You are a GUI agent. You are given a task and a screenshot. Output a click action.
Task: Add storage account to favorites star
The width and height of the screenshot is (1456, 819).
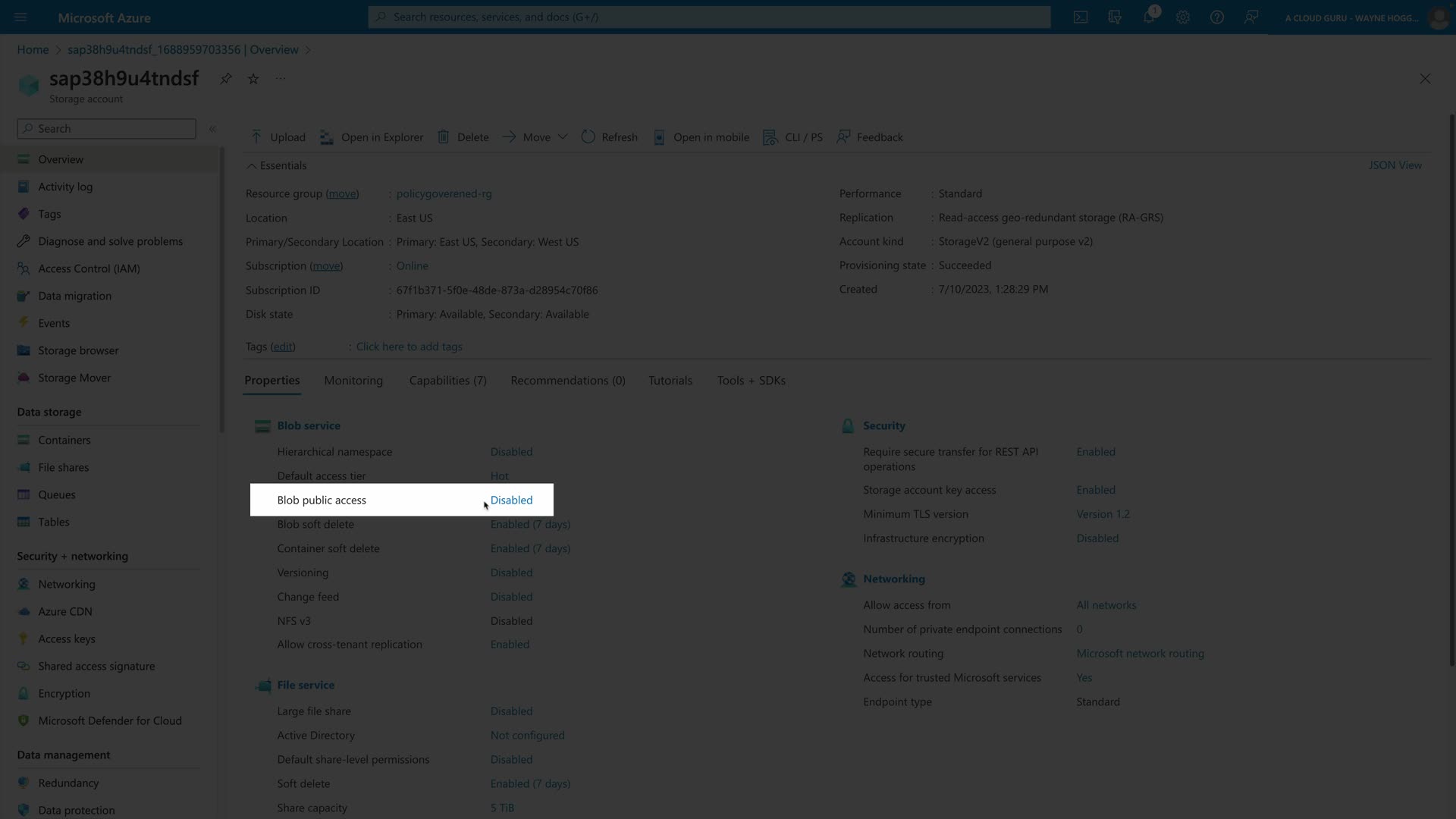tap(253, 79)
